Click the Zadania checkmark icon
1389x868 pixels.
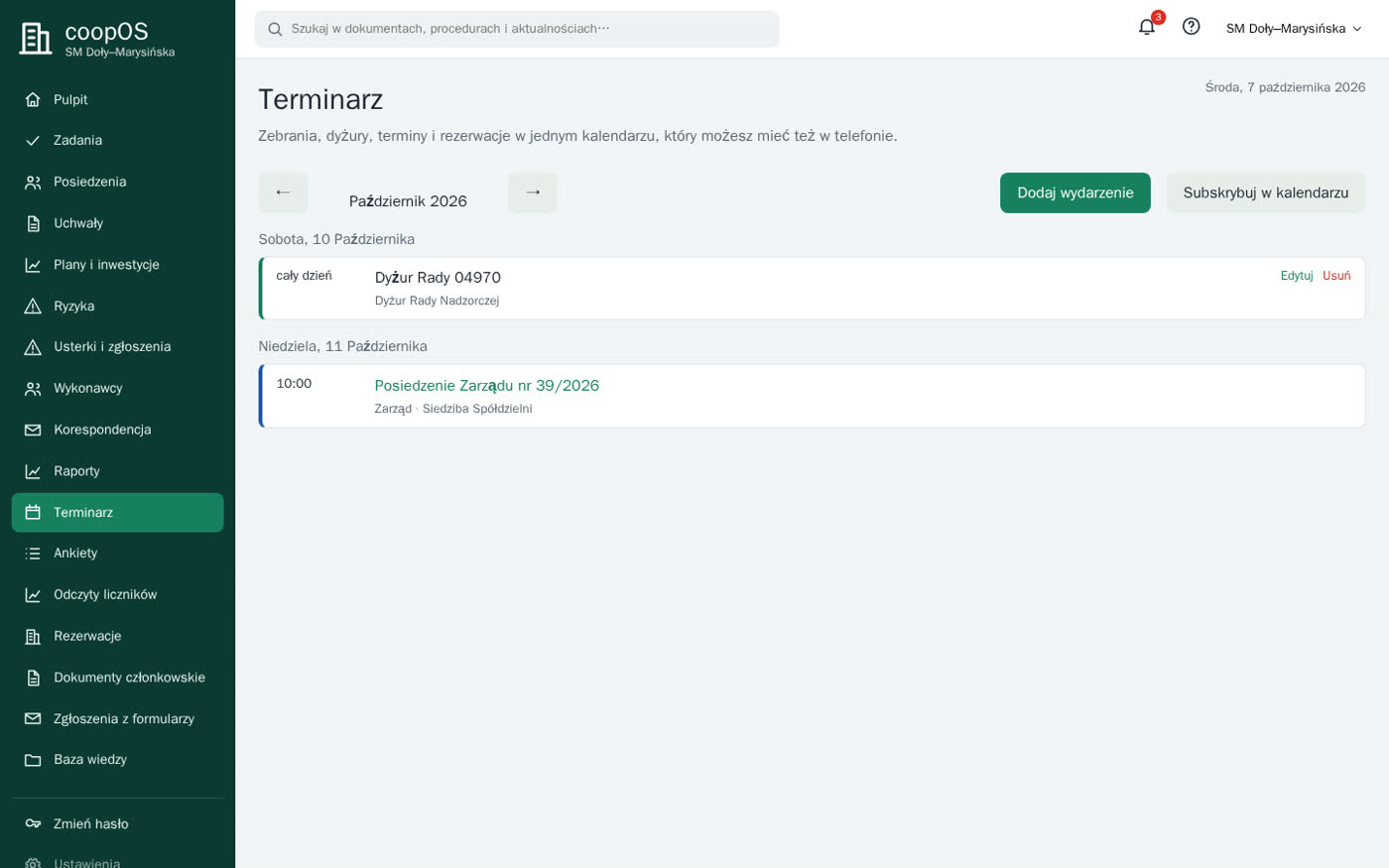pos(33,141)
